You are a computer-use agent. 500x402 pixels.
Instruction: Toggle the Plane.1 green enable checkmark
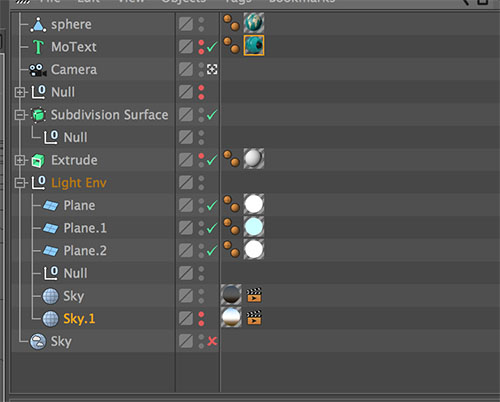pyautogui.click(x=212, y=228)
